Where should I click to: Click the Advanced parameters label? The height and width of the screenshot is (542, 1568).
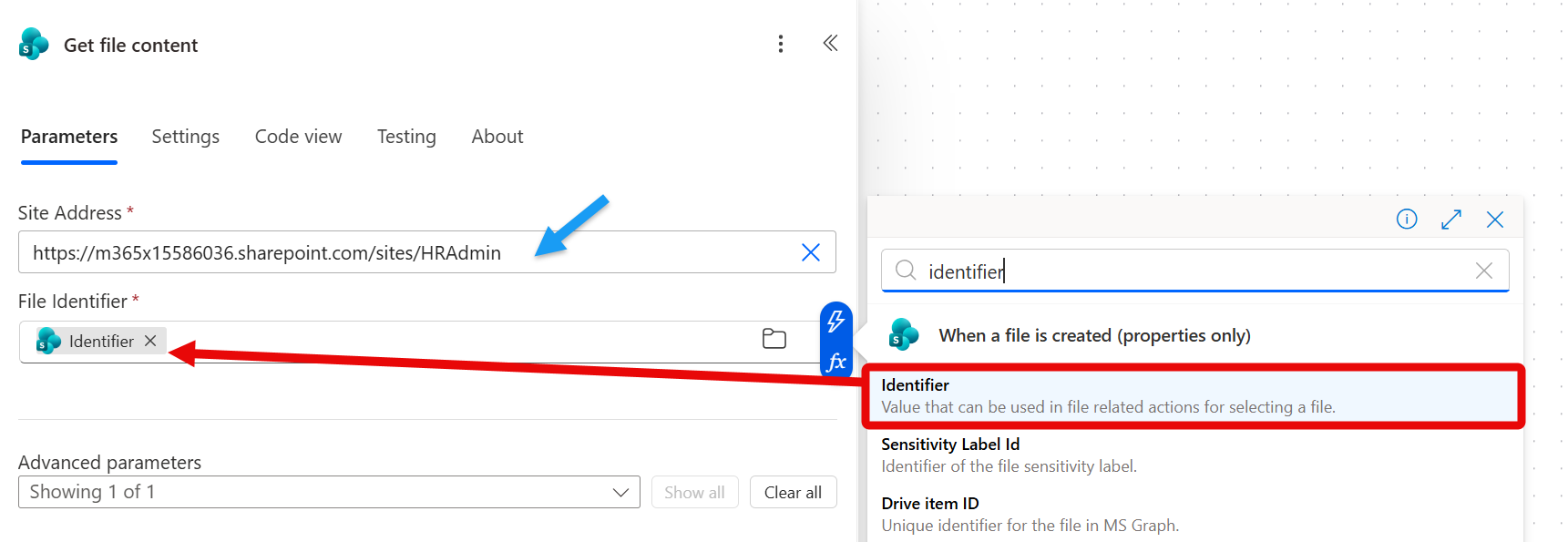[x=109, y=463]
